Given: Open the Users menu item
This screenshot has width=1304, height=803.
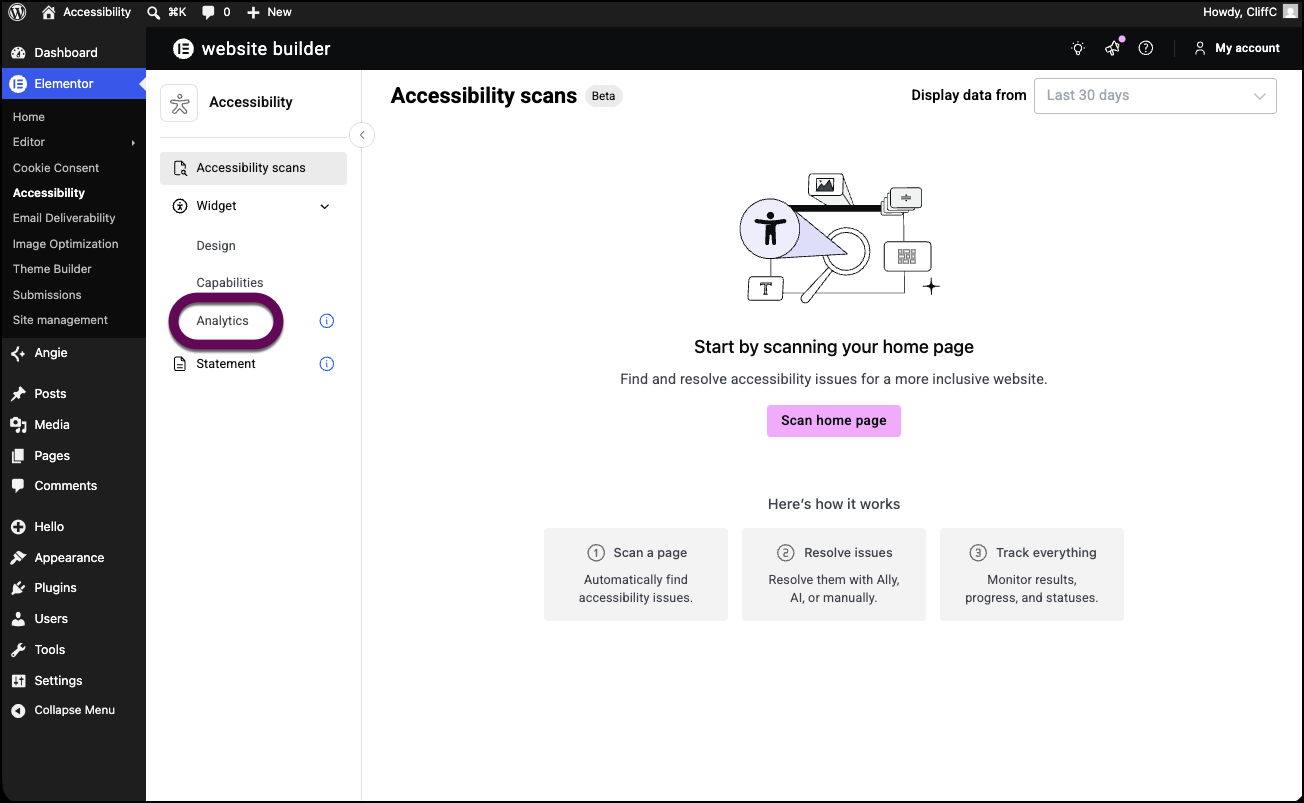Looking at the screenshot, I should (x=74, y=619).
